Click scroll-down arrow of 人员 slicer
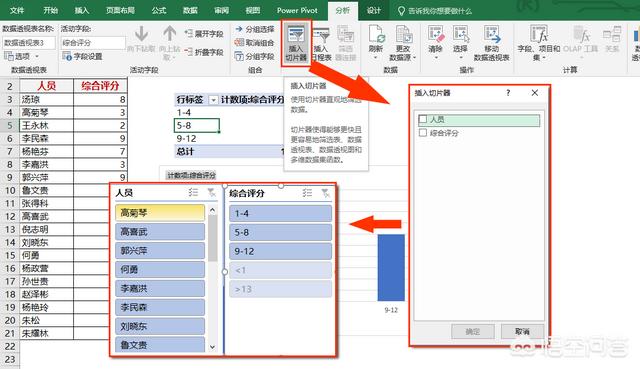This screenshot has width=640, height=369. 212,347
